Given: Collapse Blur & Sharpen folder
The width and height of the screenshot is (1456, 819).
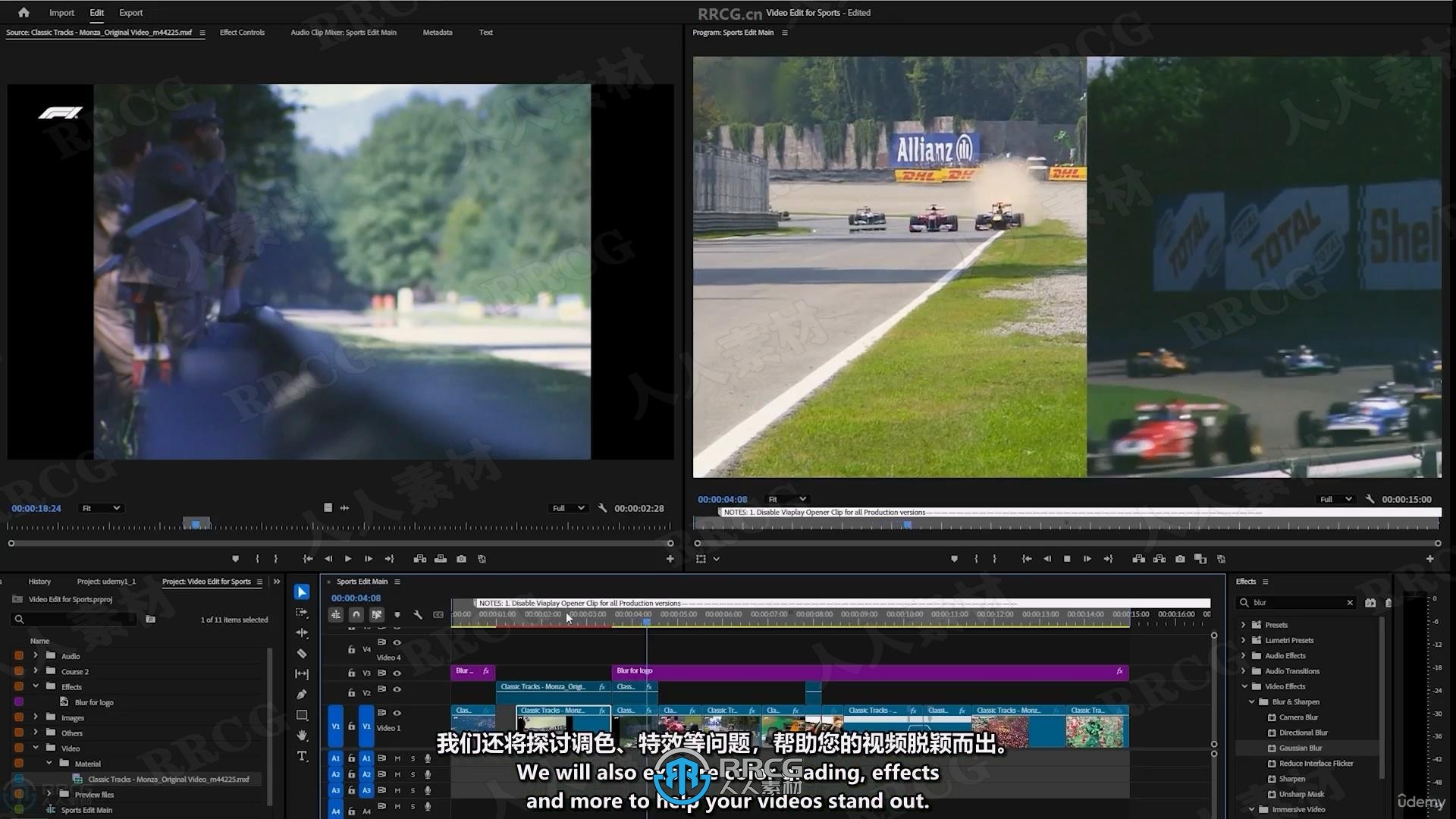Looking at the screenshot, I should (x=1252, y=701).
